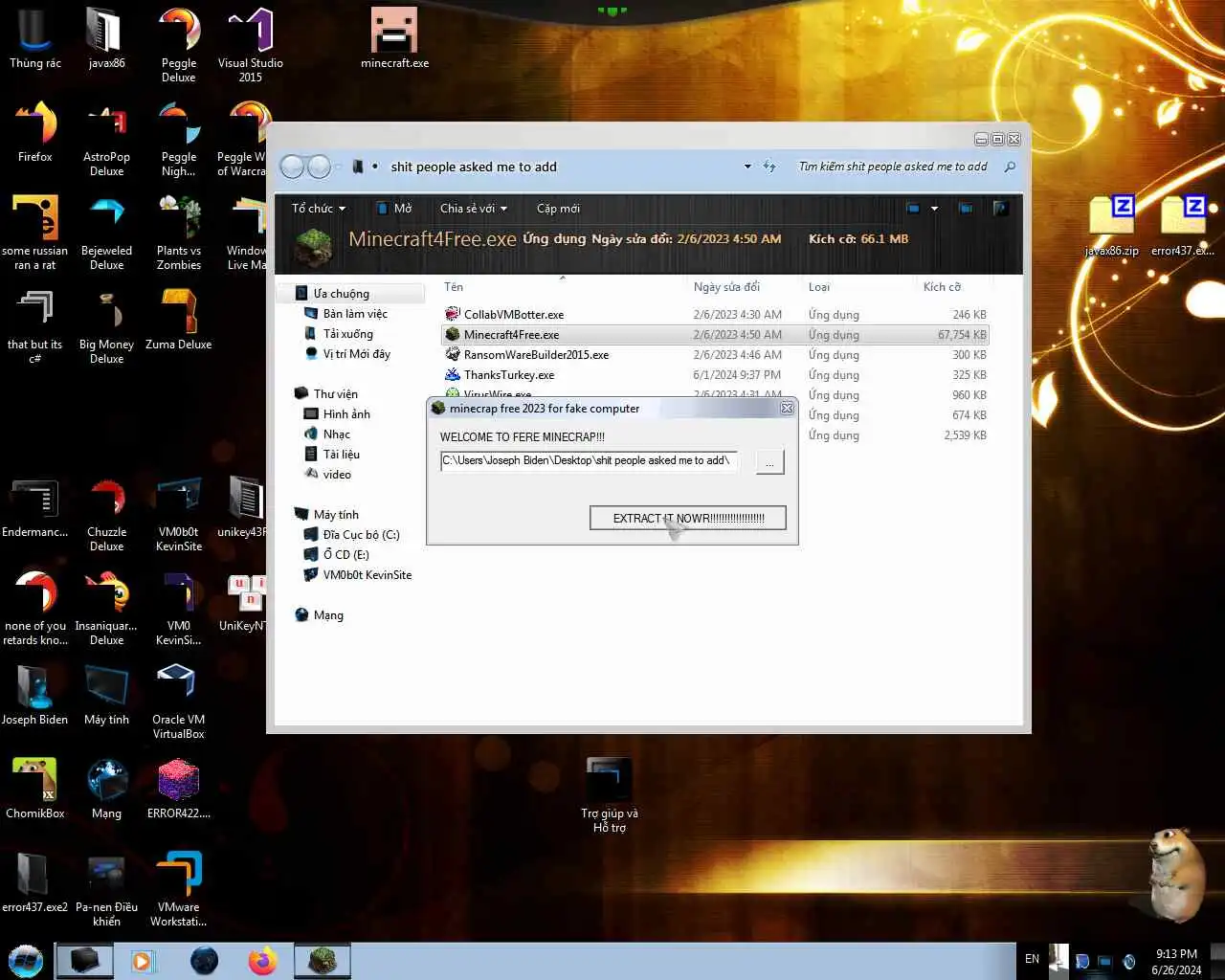Image resolution: width=1225 pixels, height=980 pixels.
Task: Open Zuma Deluxe desktop icon
Action: (x=179, y=320)
